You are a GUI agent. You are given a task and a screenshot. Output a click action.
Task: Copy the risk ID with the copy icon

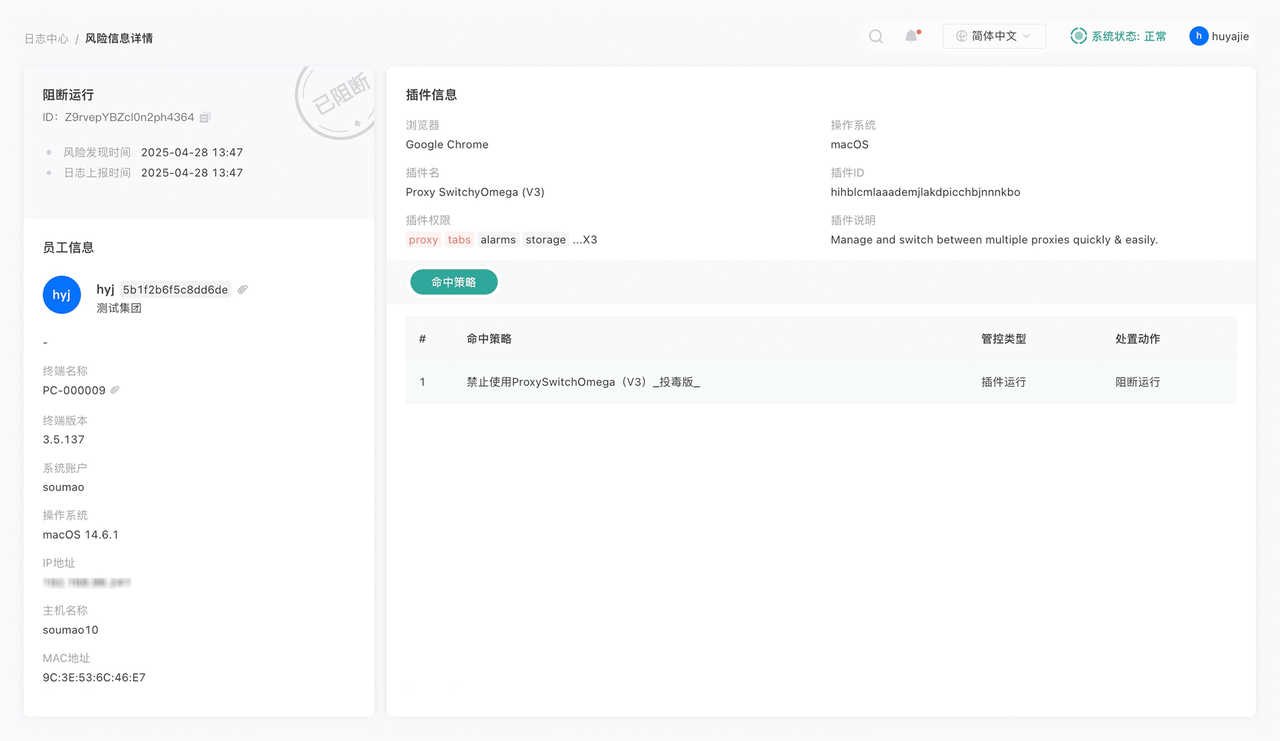click(205, 118)
